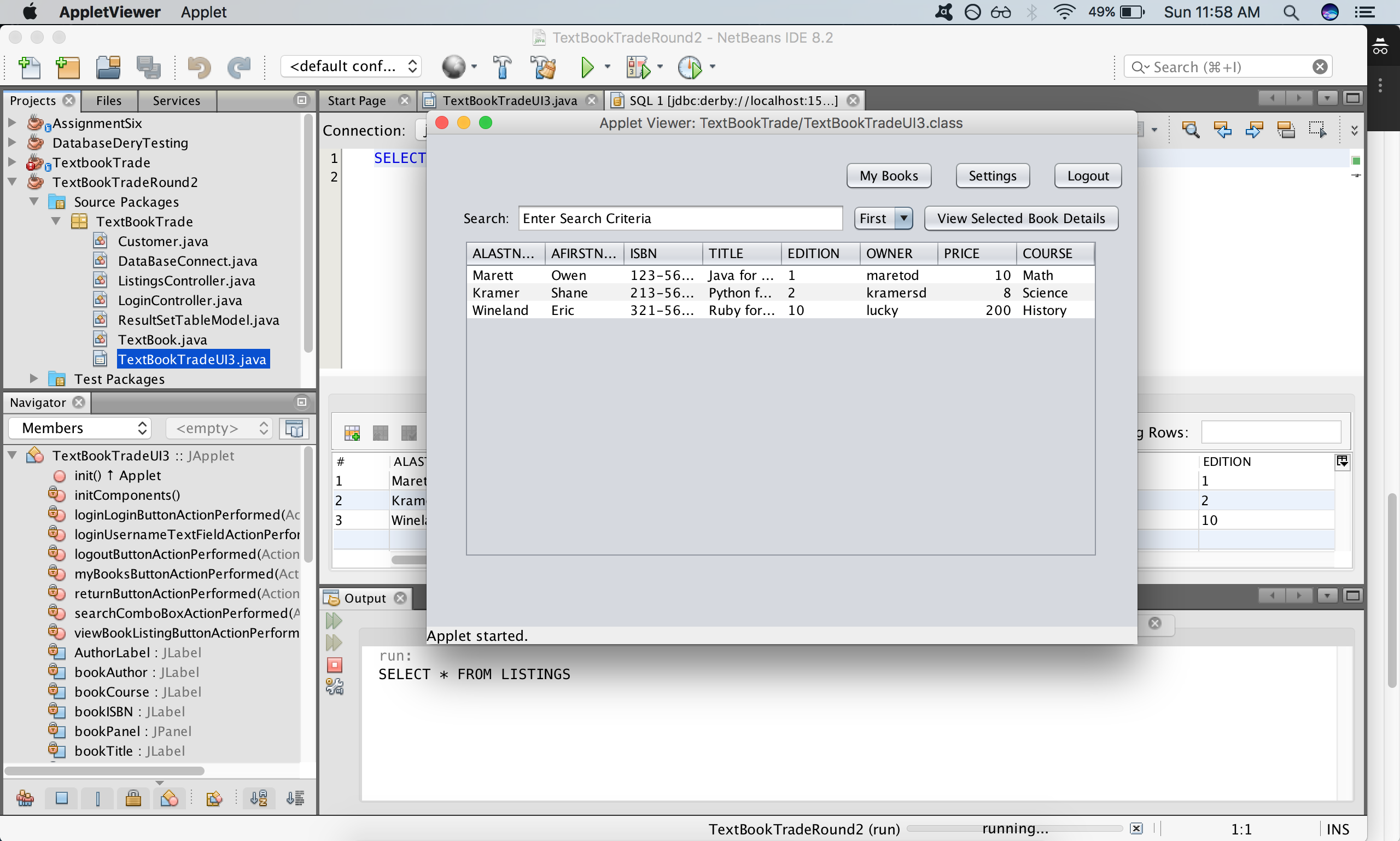Click into the Enter Search Criteria field
The image size is (1400, 841).
pos(680,218)
